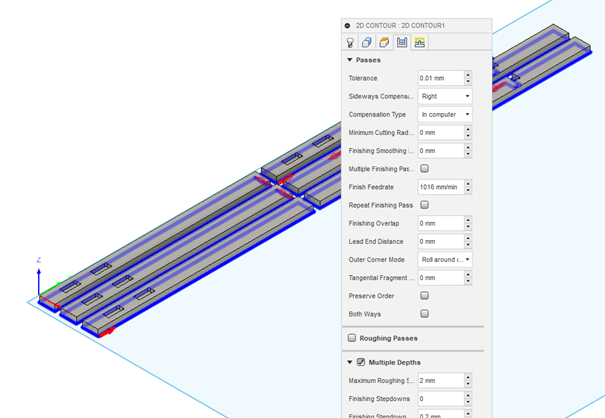605x418 pixels.
Task: Adjust the Tangential Fragment stepper
Action: point(468,278)
